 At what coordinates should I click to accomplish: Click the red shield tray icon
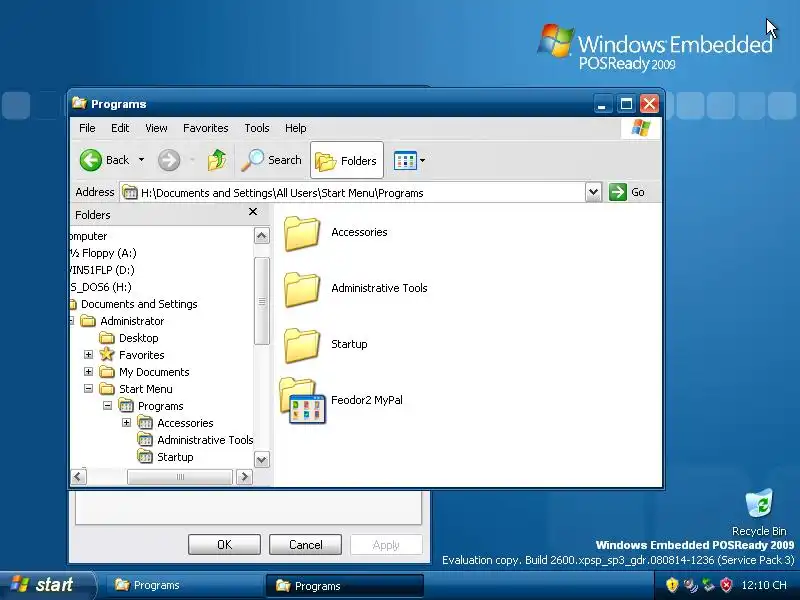(x=726, y=585)
